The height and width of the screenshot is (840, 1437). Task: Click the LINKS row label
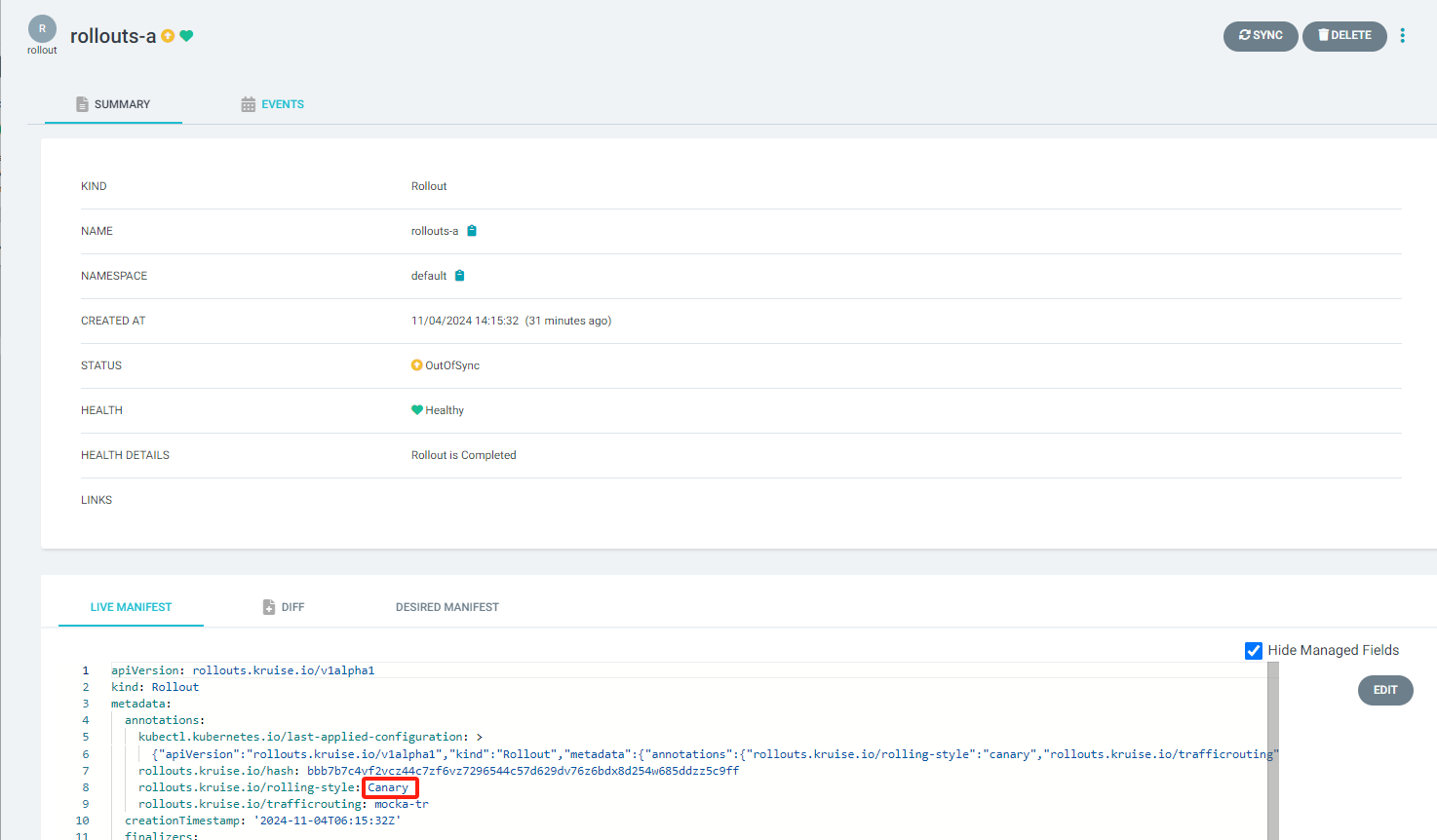click(97, 500)
